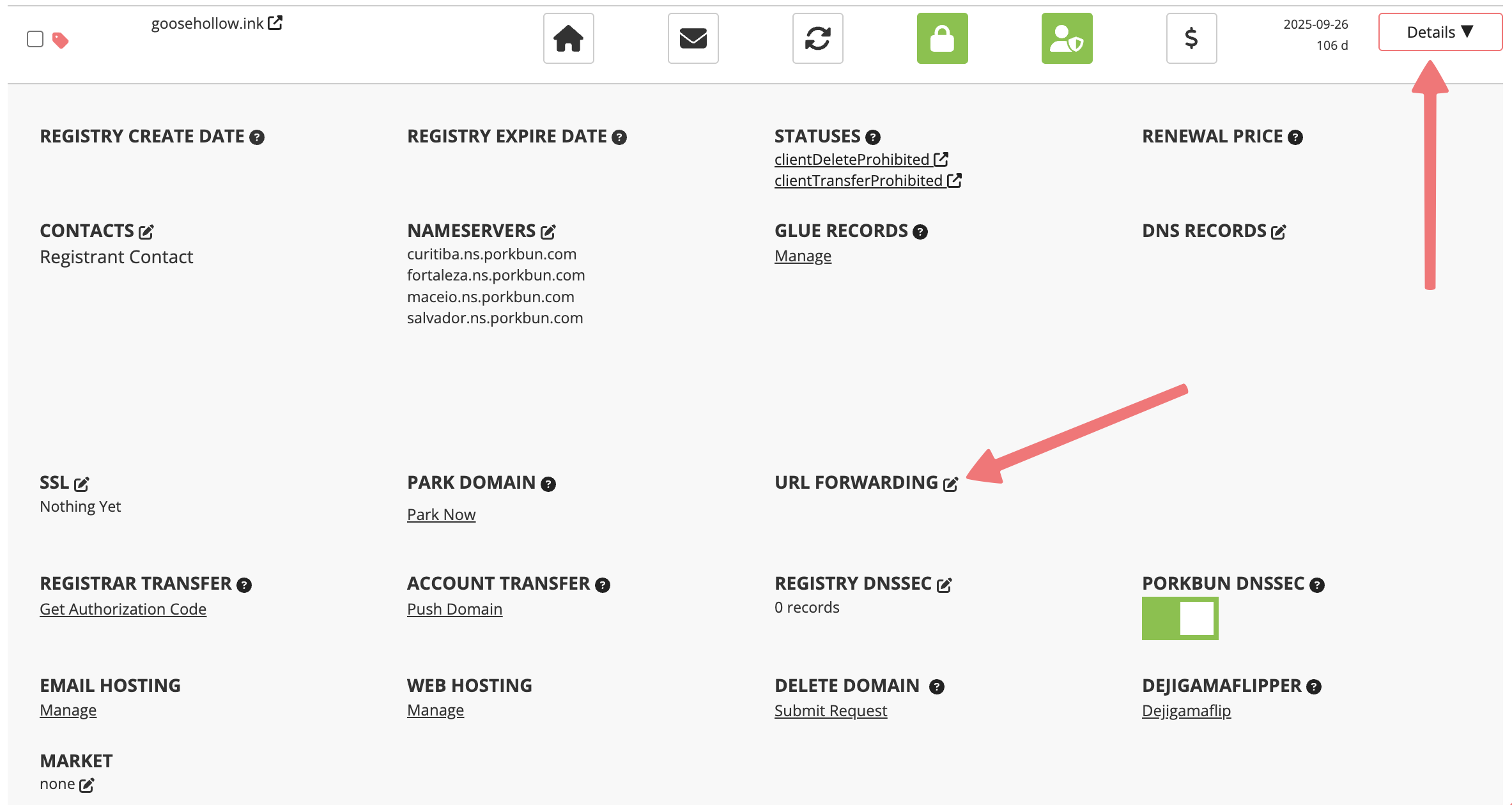Show help for Registry Expire Date
This screenshot has width=1512, height=805.
point(619,137)
